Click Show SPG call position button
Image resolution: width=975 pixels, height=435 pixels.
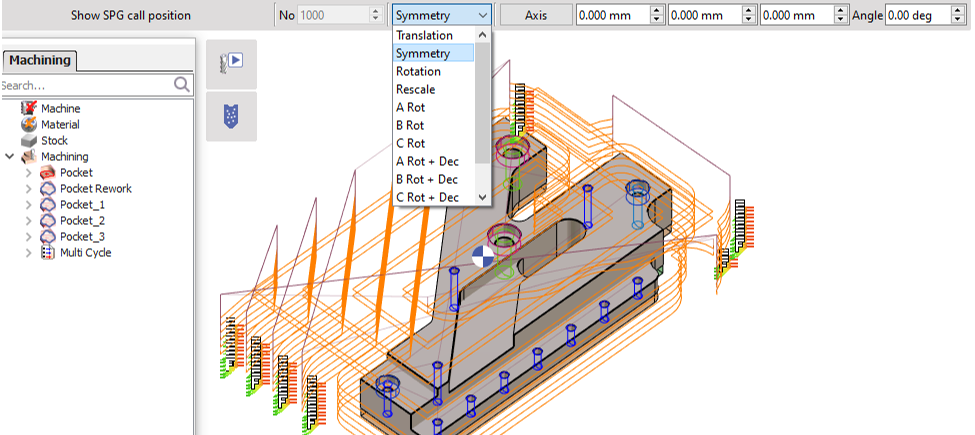pyautogui.click(x=130, y=15)
